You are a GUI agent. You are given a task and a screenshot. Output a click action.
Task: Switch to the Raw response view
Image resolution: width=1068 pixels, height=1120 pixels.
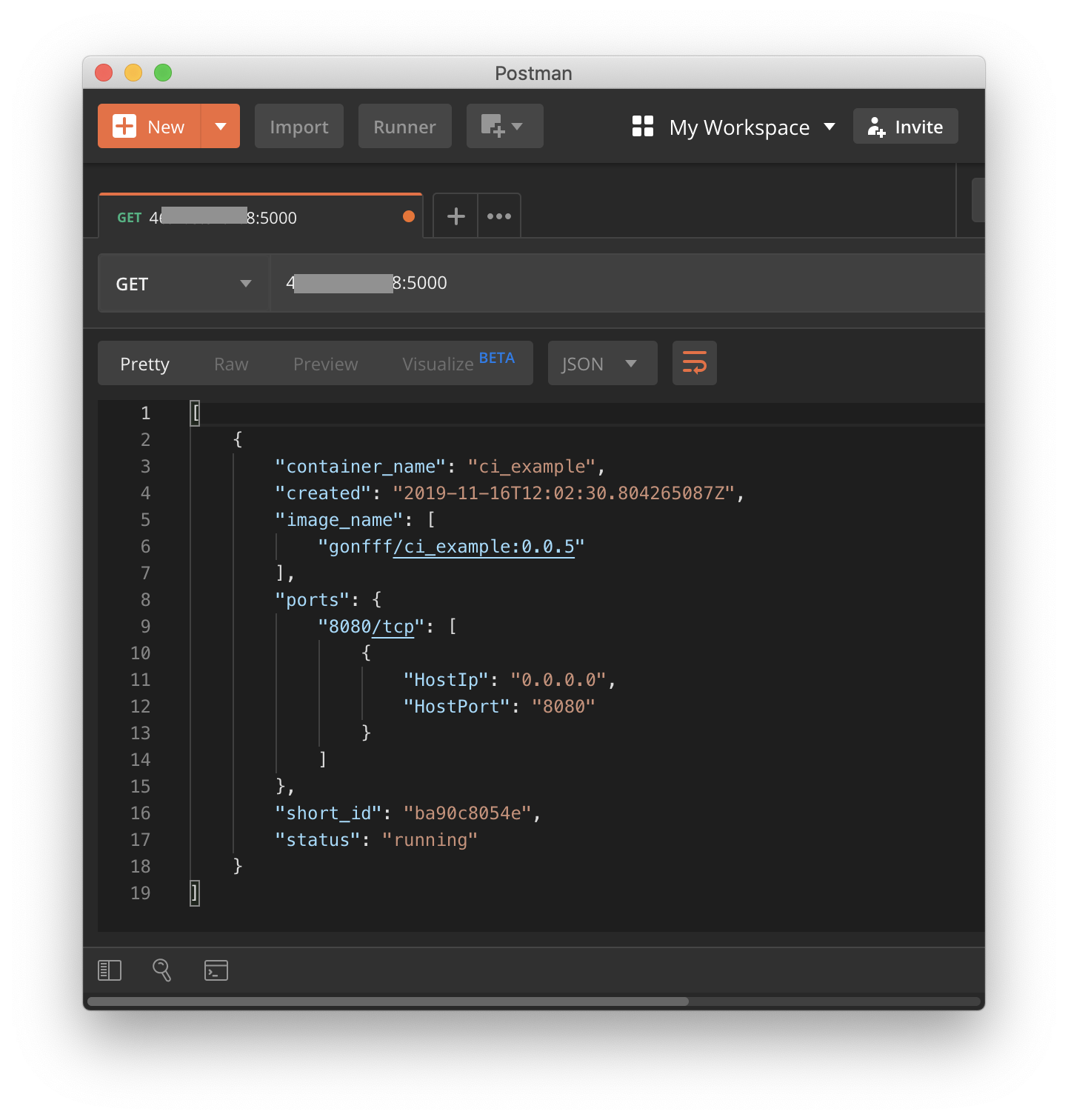click(x=230, y=363)
